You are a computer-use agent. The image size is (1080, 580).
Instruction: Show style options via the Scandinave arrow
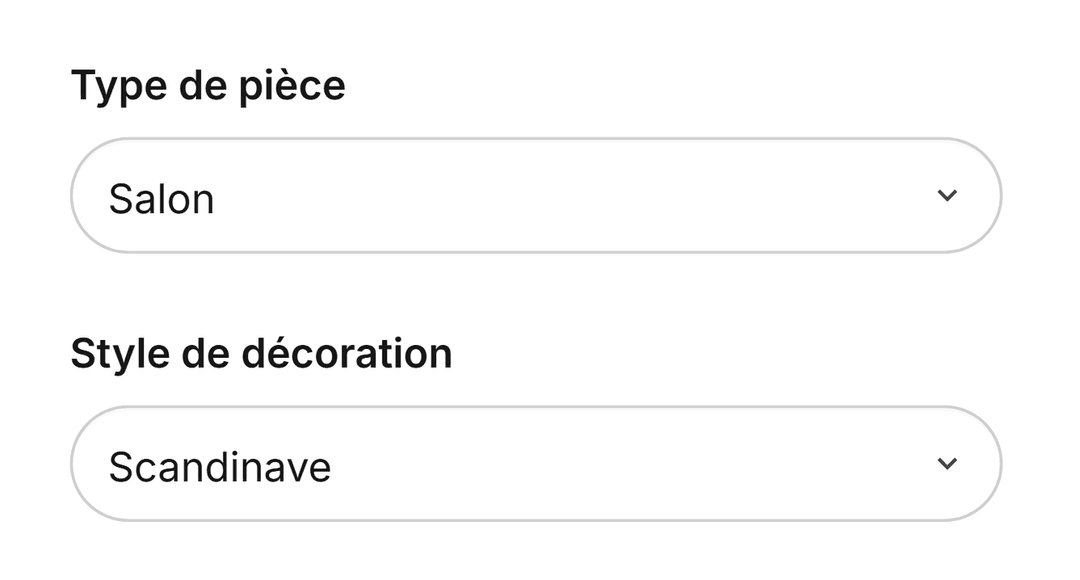coord(946,464)
